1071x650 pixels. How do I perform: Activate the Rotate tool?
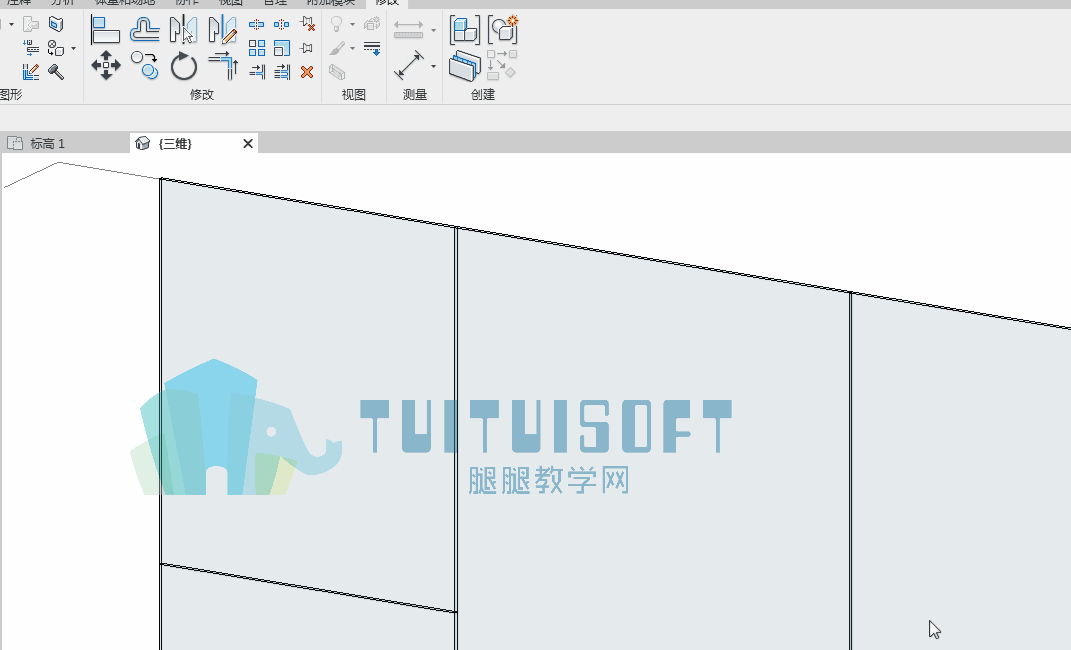click(x=184, y=66)
